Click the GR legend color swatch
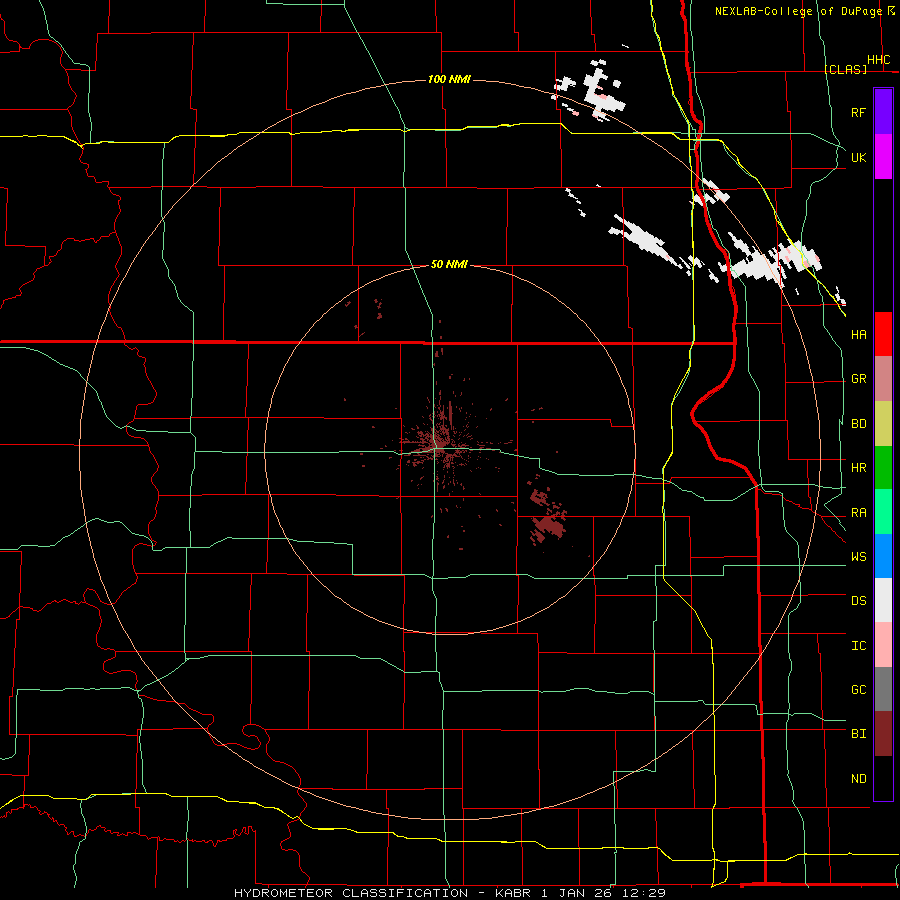 click(883, 379)
